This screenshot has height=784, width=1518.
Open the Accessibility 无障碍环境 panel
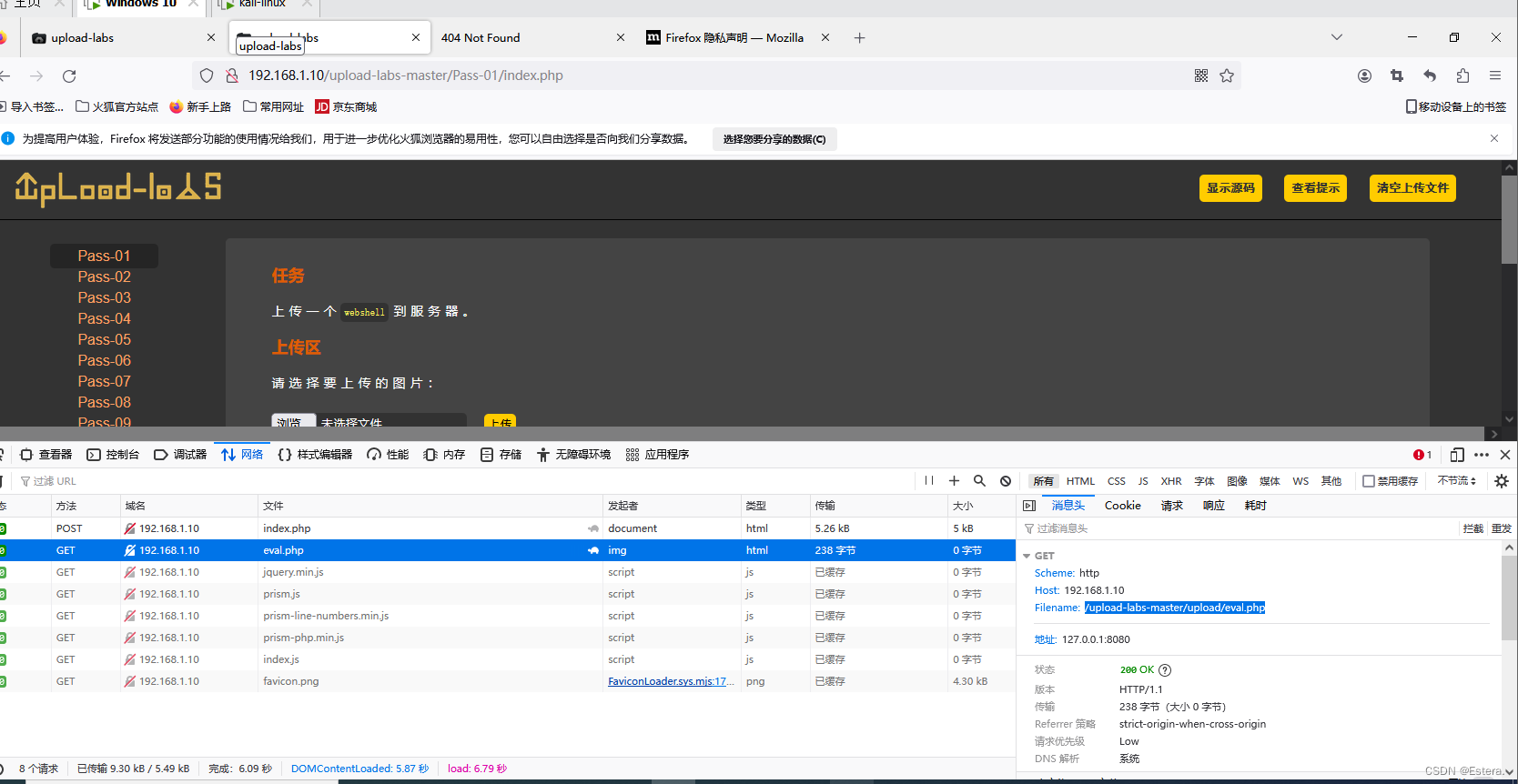[573, 454]
